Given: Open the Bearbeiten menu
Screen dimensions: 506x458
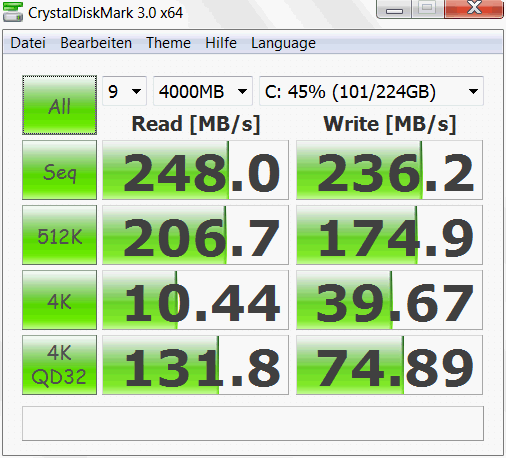Looking at the screenshot, I should 96,43.
